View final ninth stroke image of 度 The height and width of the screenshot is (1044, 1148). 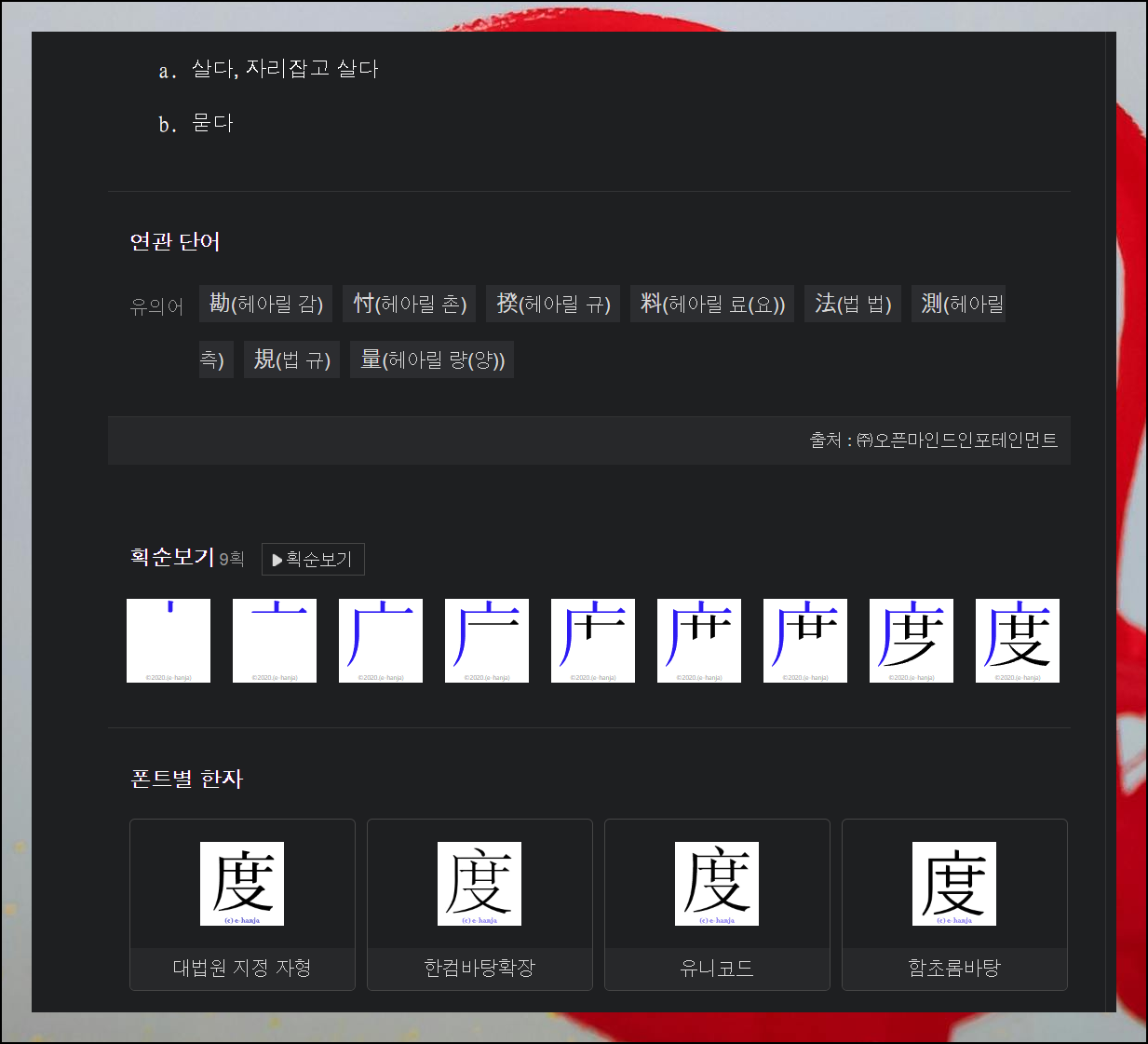pyautogui.click(x=1018, y=641)
